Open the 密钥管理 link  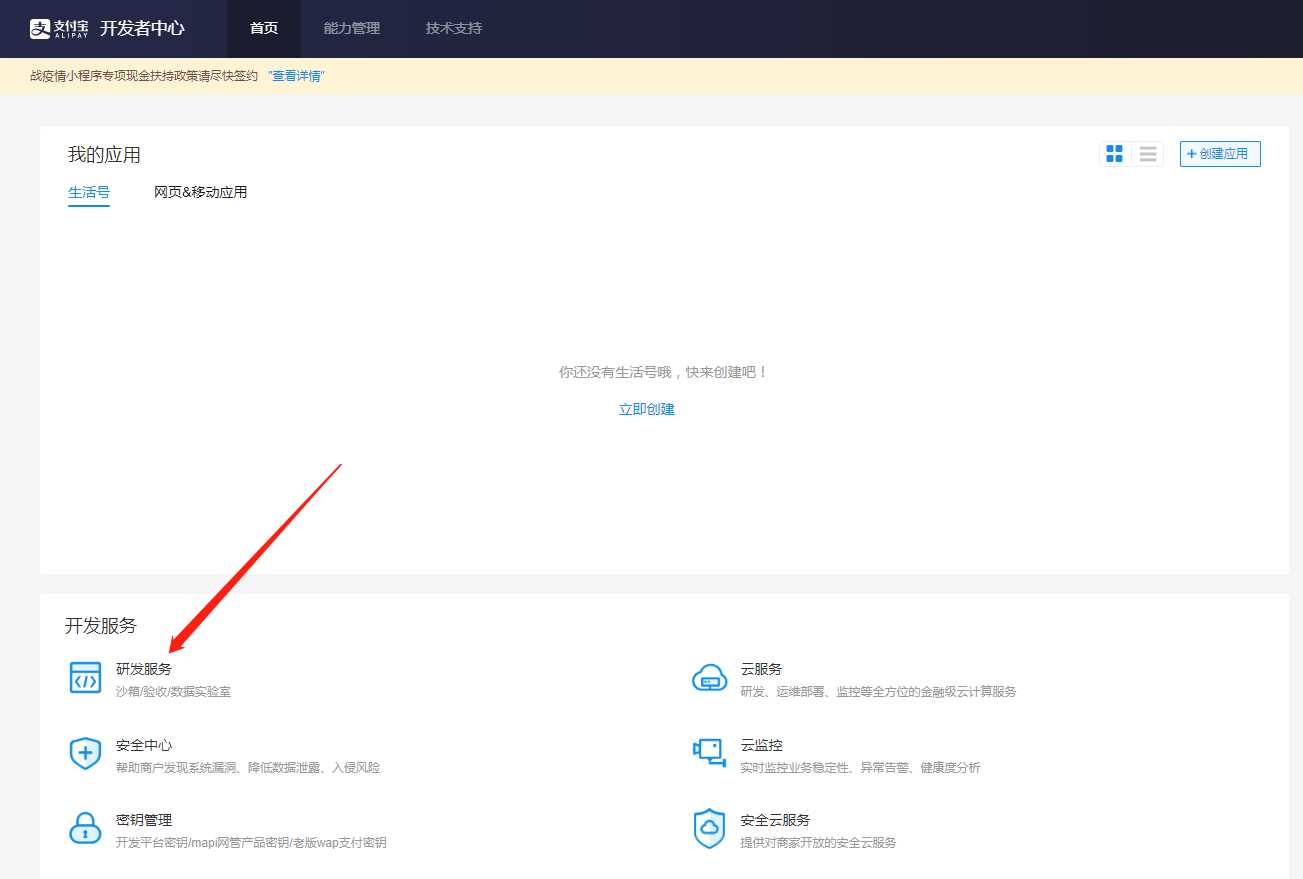[x=144, y=820]
